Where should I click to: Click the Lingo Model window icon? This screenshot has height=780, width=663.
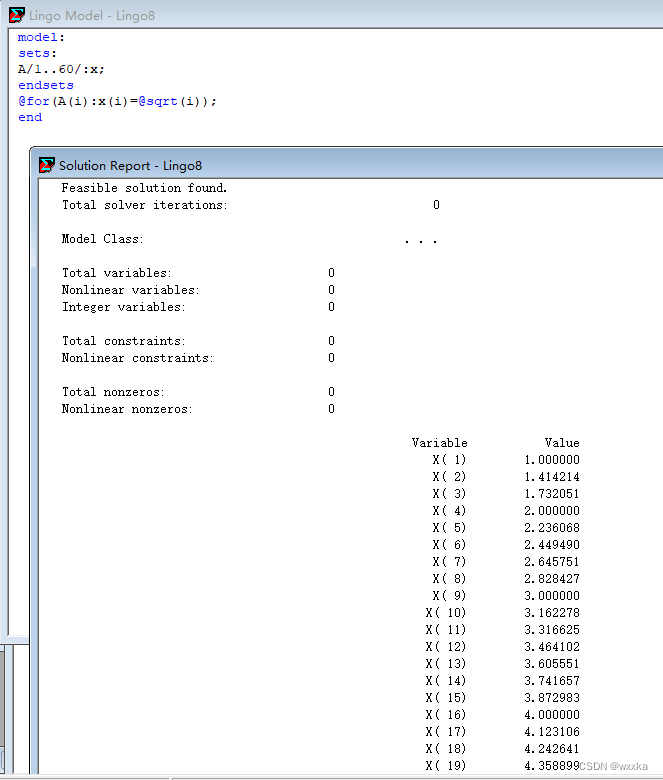pyautogui.click(x=16, y=15)
